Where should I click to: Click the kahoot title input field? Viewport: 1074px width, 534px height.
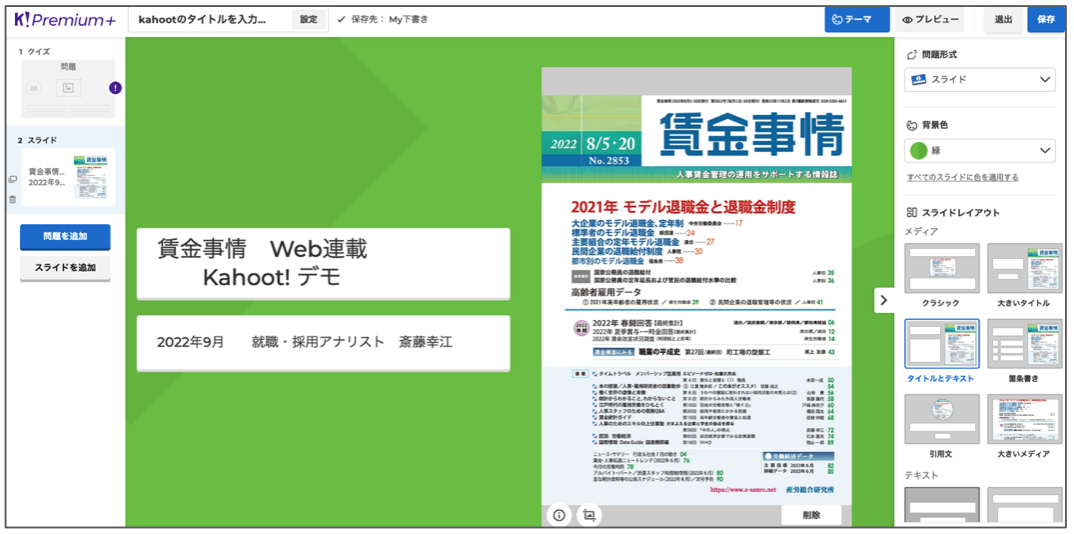click(x=212, y=19)
